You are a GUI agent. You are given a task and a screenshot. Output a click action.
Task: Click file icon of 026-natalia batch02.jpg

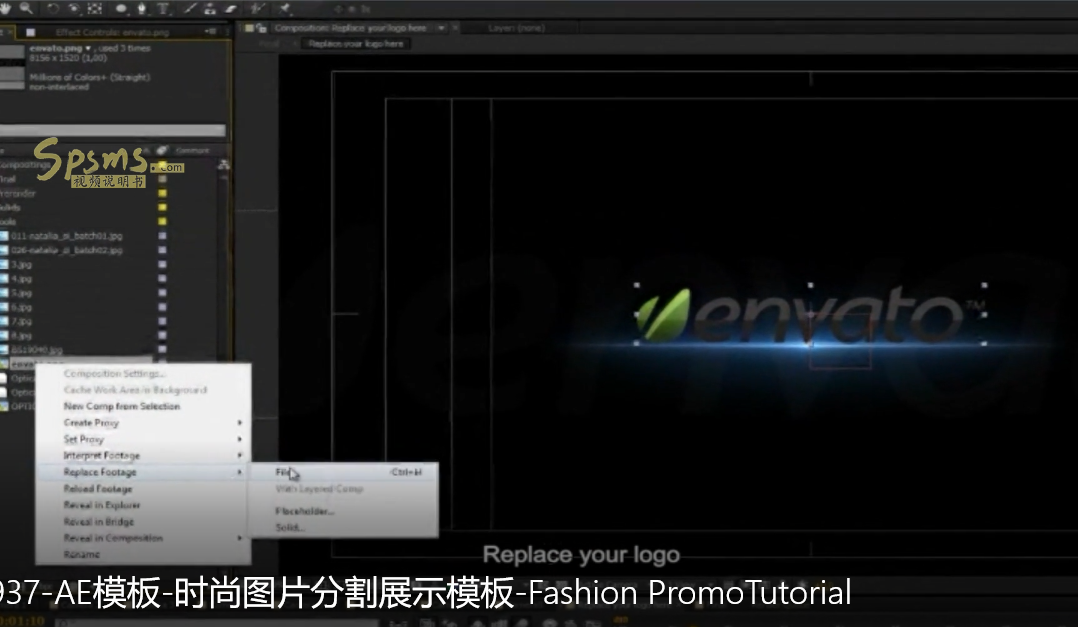click(4, 250)
